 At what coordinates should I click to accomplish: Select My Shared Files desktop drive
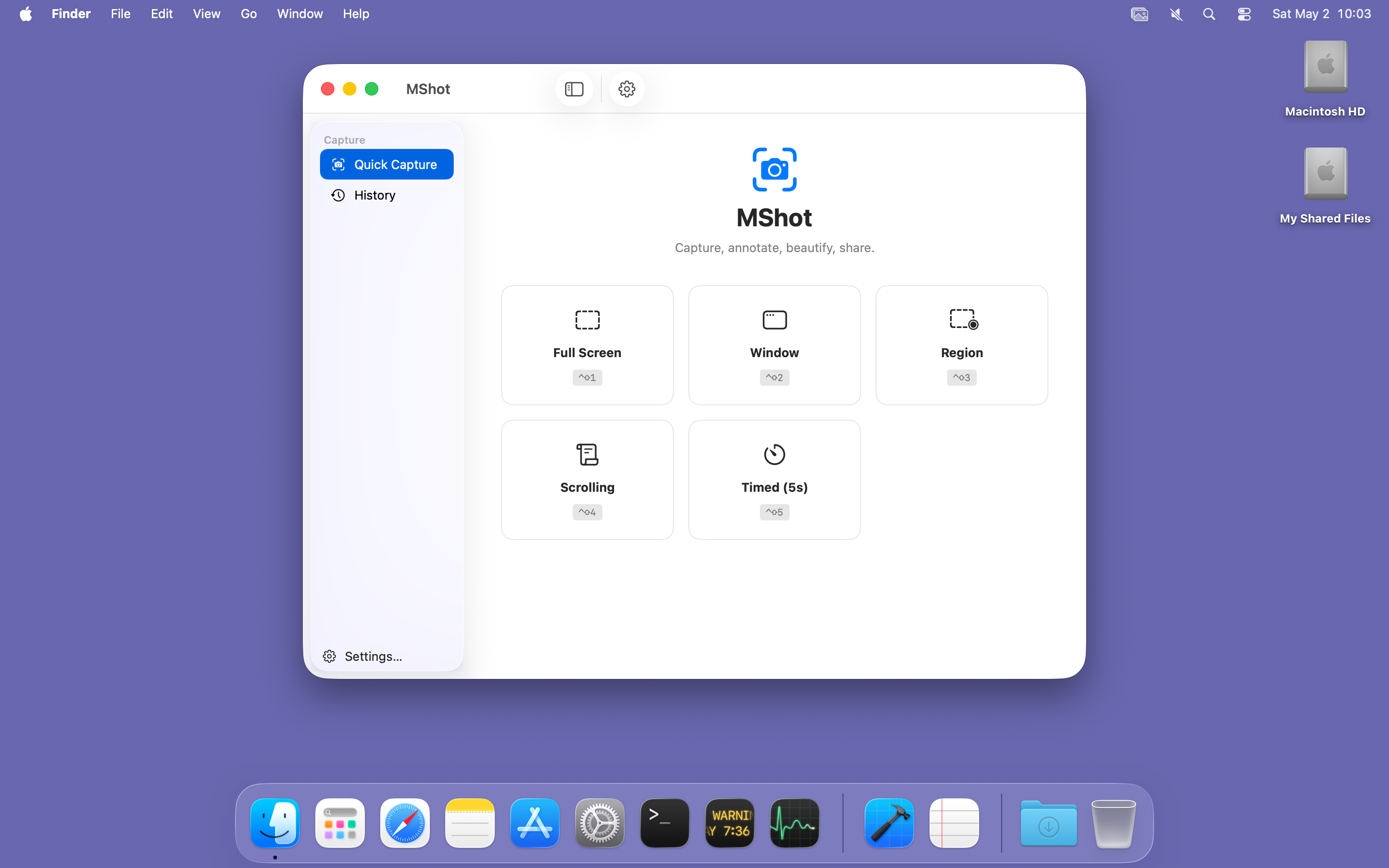1325,186
